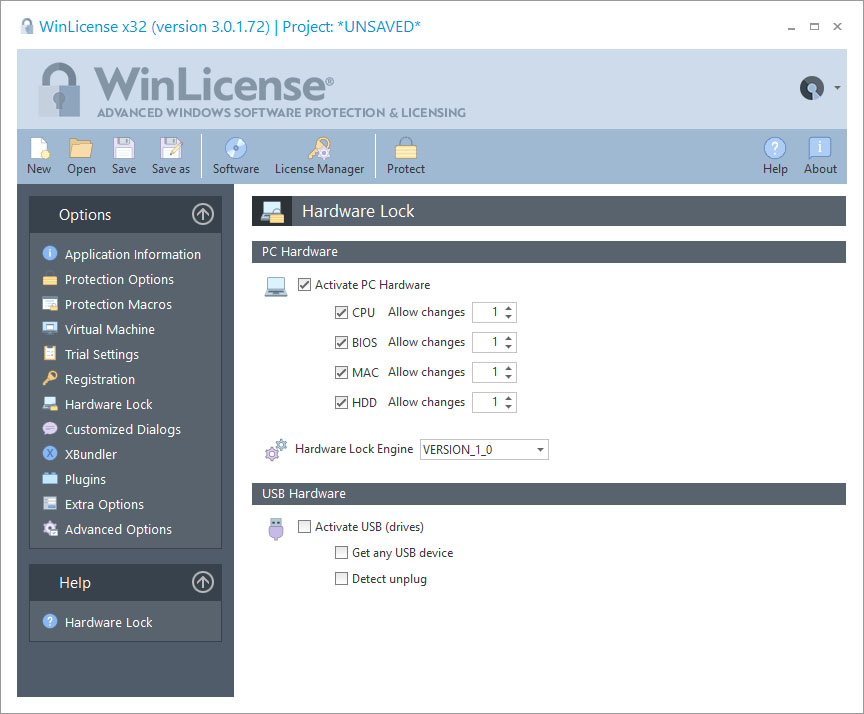The width and height of the screenshot is (864, 714).
Task: Check Get any USB device
Action: pos(341,552)
